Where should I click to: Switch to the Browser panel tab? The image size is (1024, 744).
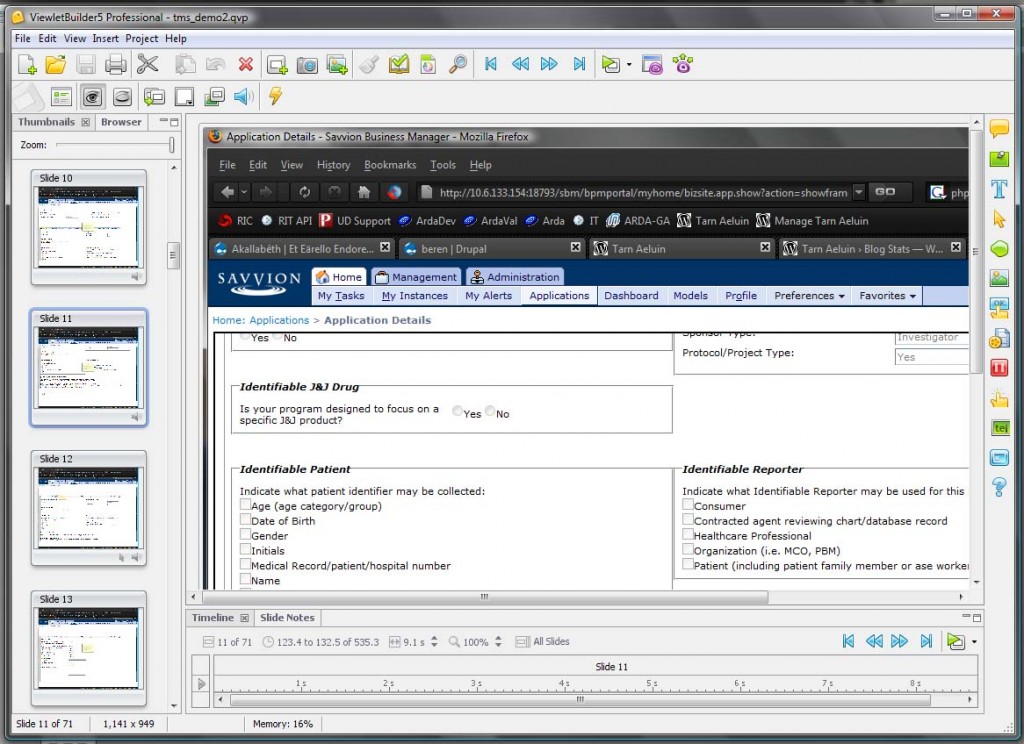click(121, 122)
